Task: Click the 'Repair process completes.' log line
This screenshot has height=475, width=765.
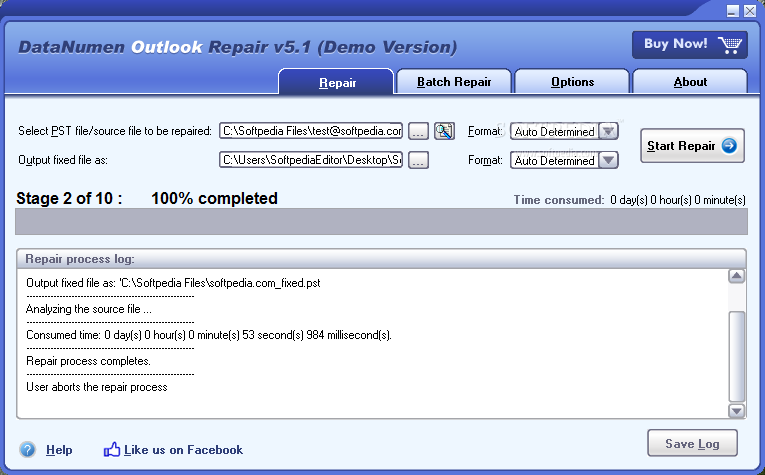Action: 88,361
